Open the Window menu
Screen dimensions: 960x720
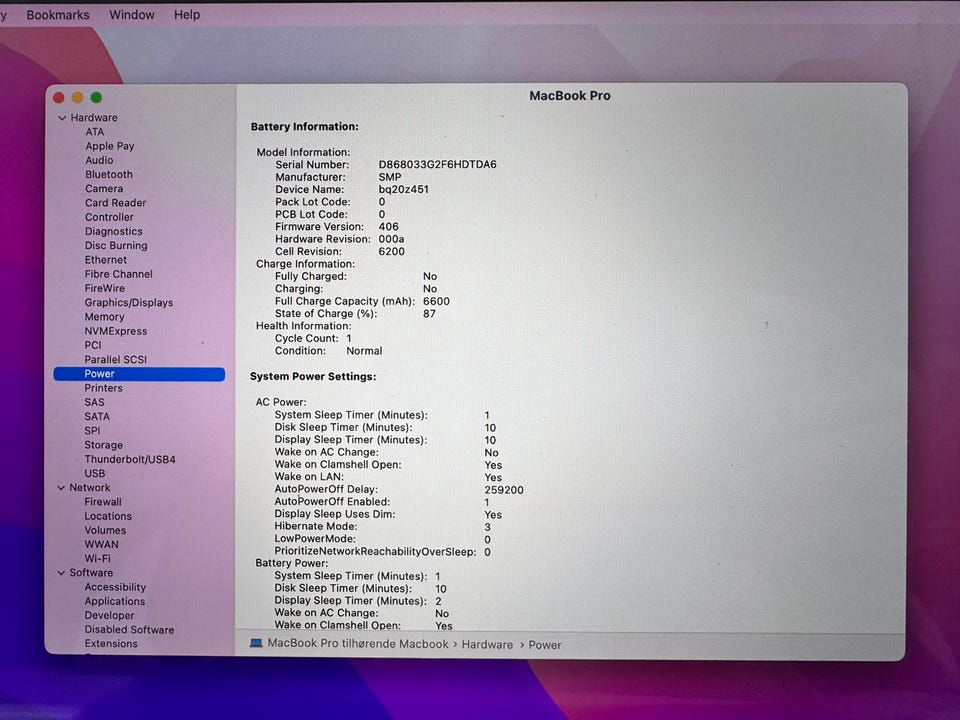click(132, 15)
